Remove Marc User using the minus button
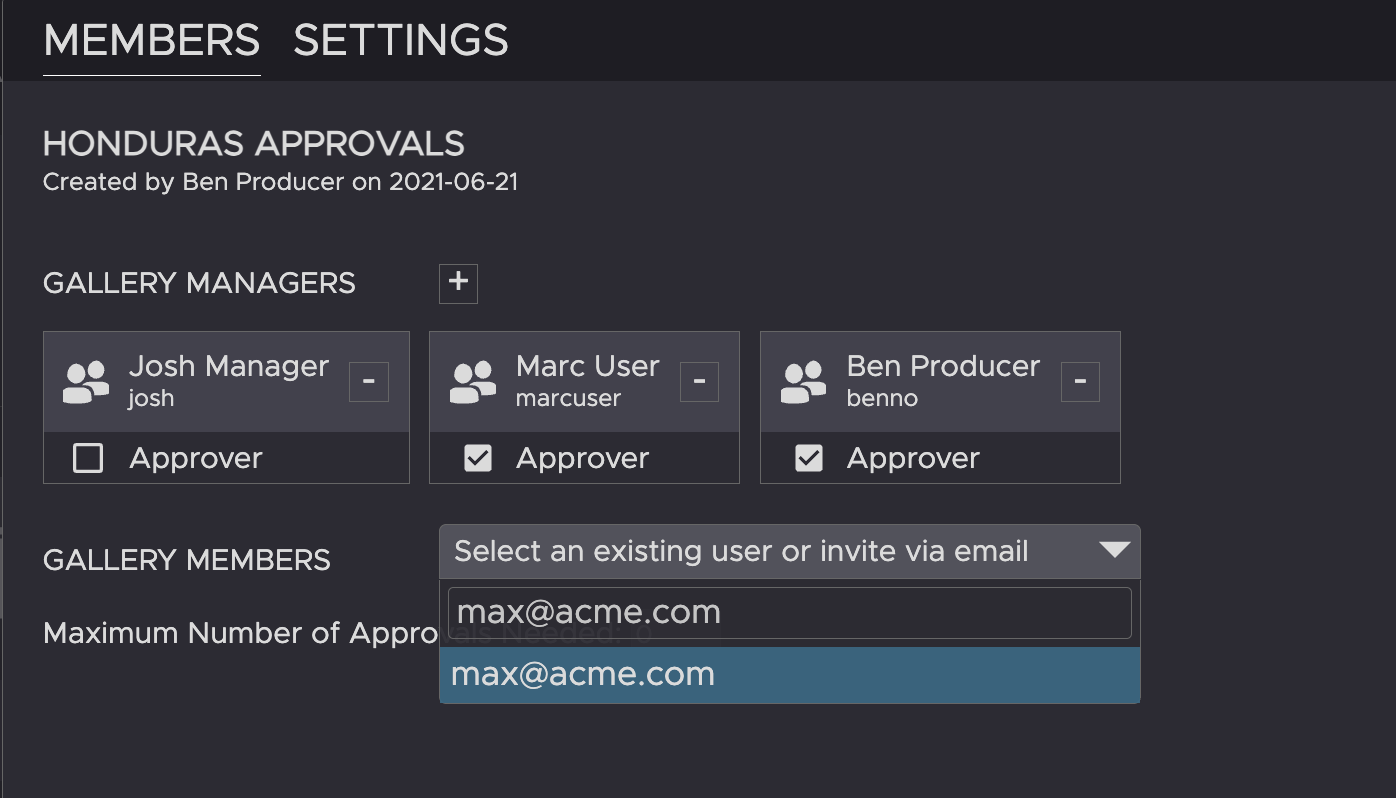This screenshot has width=1396, height=798. tap(699, 382)
